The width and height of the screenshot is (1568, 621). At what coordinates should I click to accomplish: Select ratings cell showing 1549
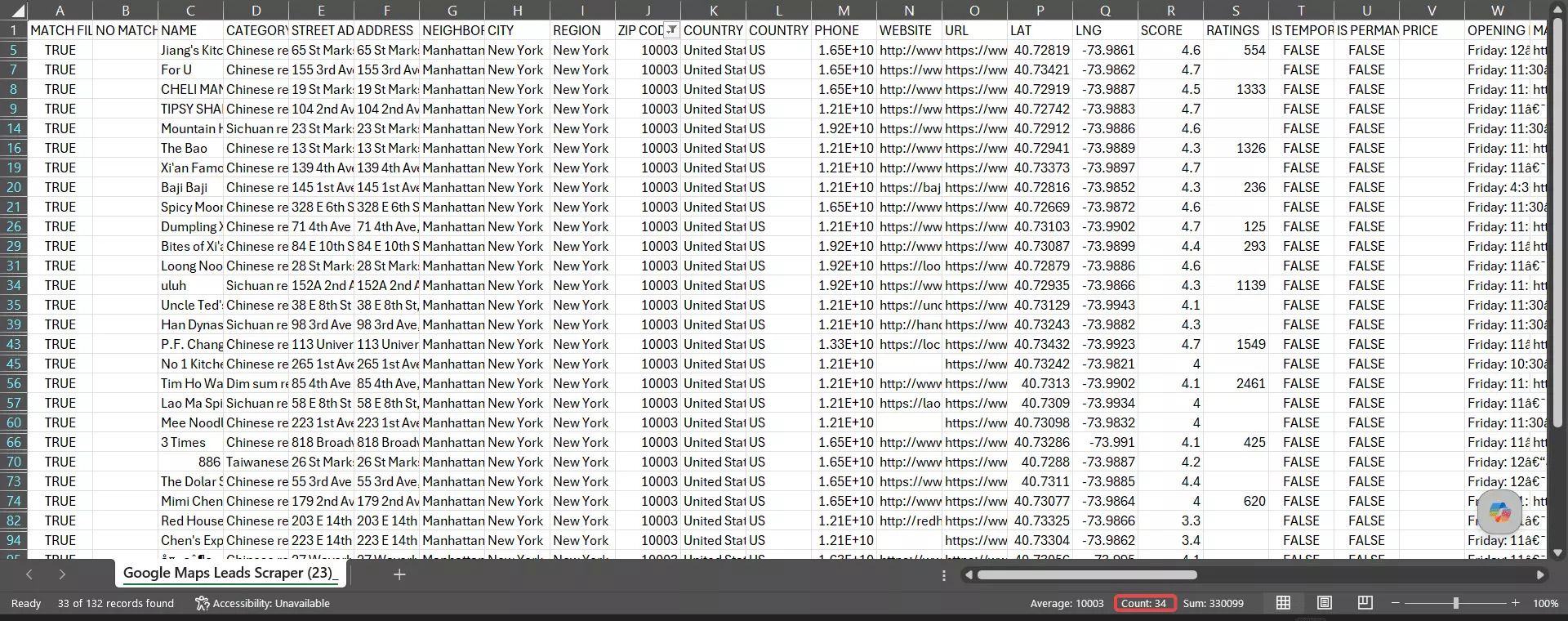(x=1236, y=344)
